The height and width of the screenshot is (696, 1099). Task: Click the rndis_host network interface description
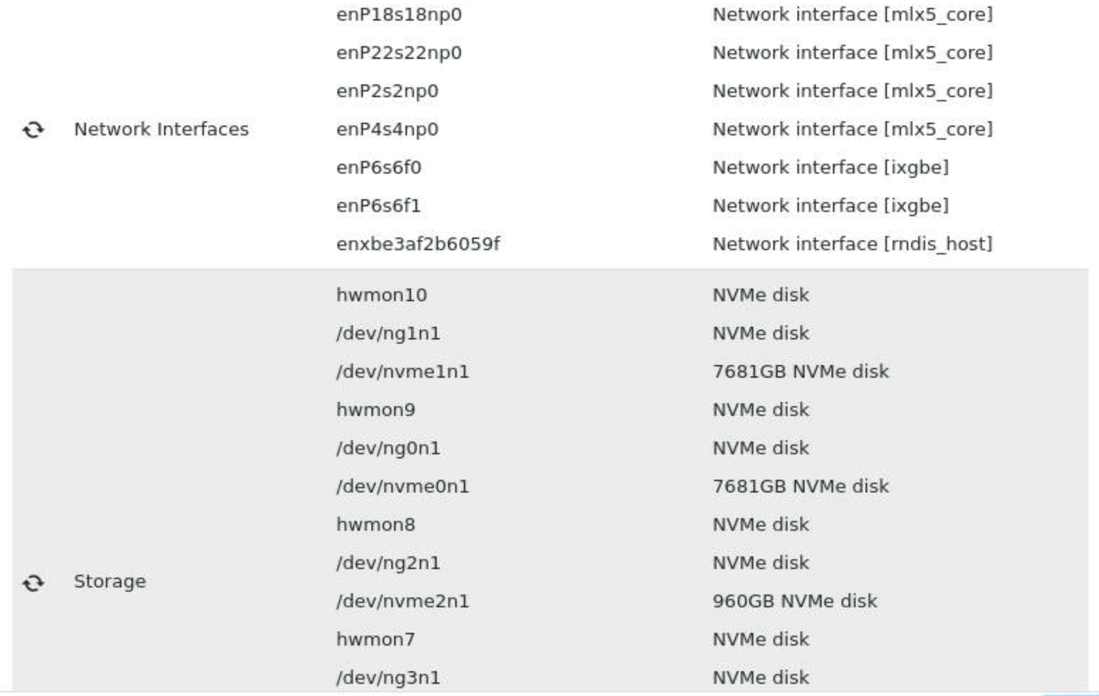click(852, 244)
